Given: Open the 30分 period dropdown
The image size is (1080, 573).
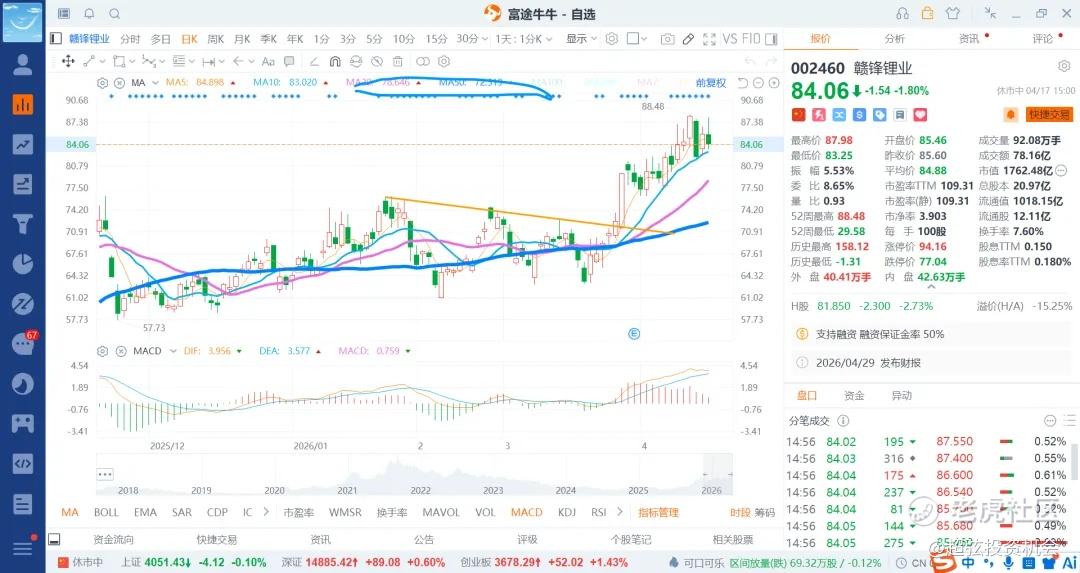Looking at the screenshot, I should tap(471, 39).
